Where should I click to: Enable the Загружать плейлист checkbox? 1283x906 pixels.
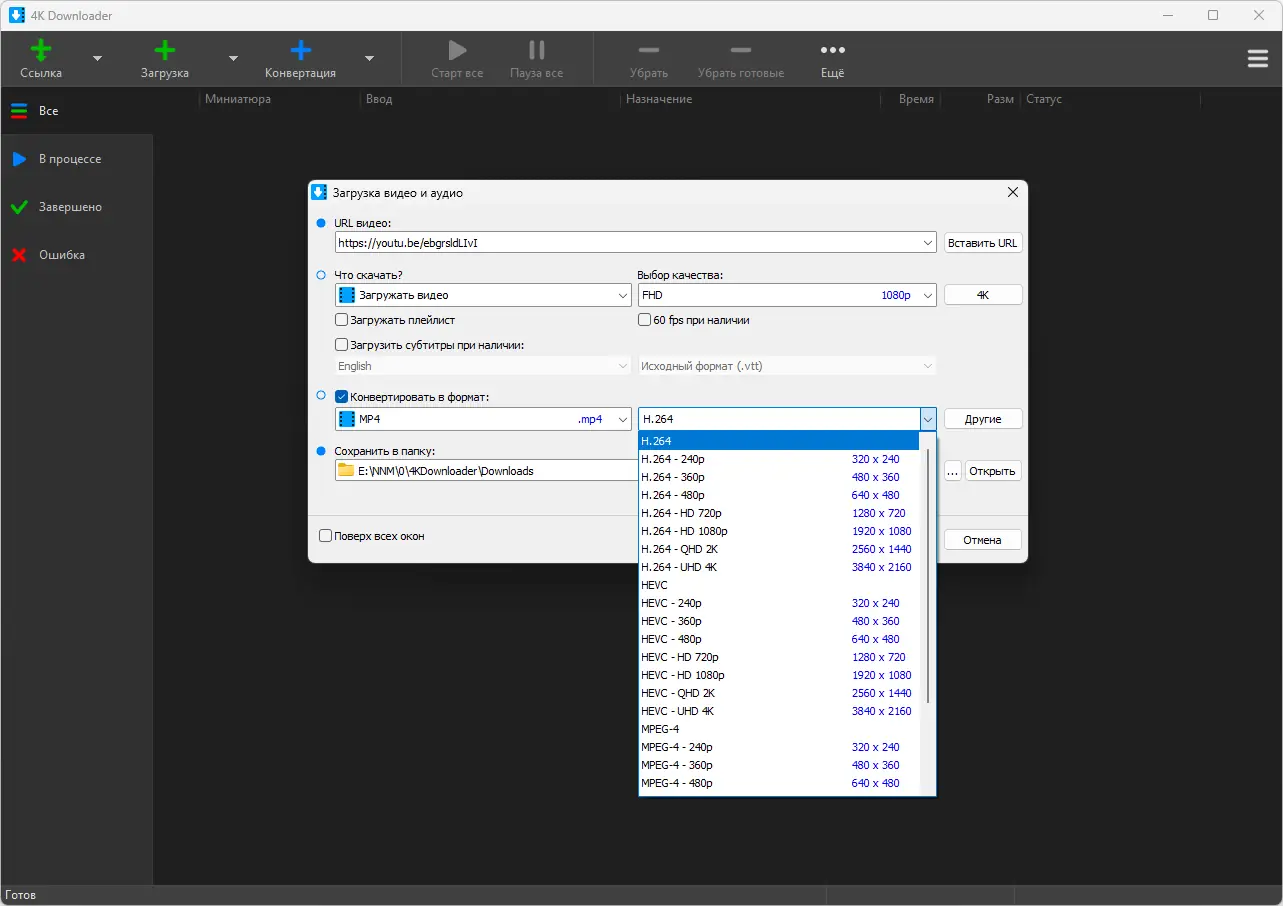coord(342,320)
